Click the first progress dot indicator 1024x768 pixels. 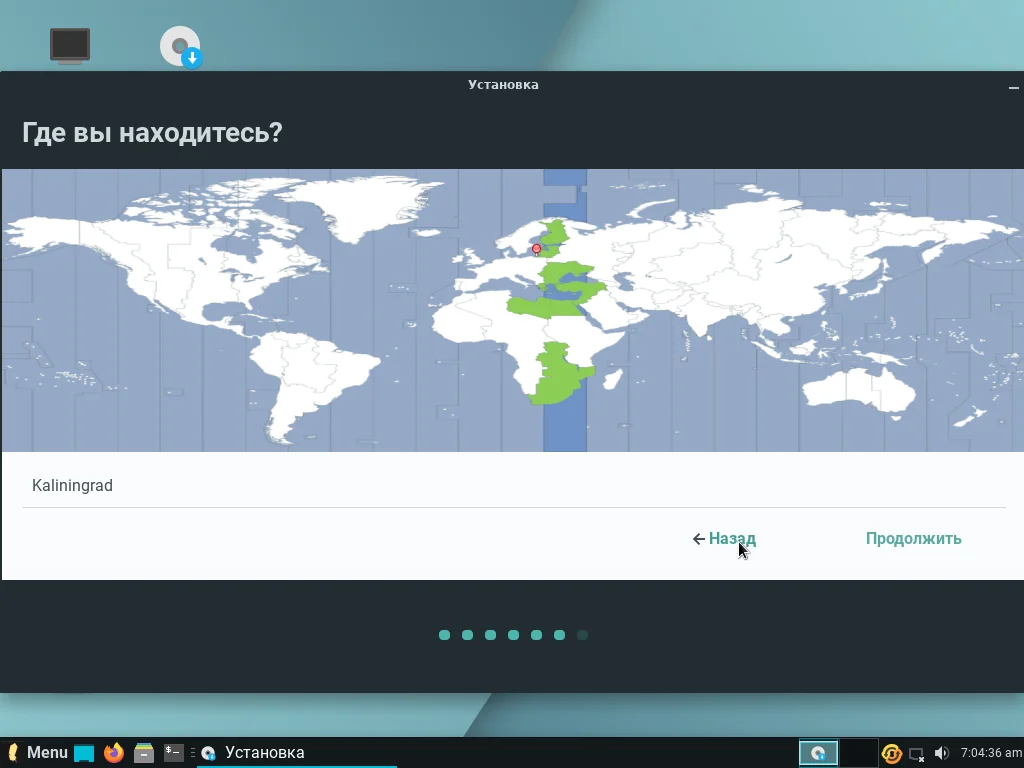tap(445, 635)
